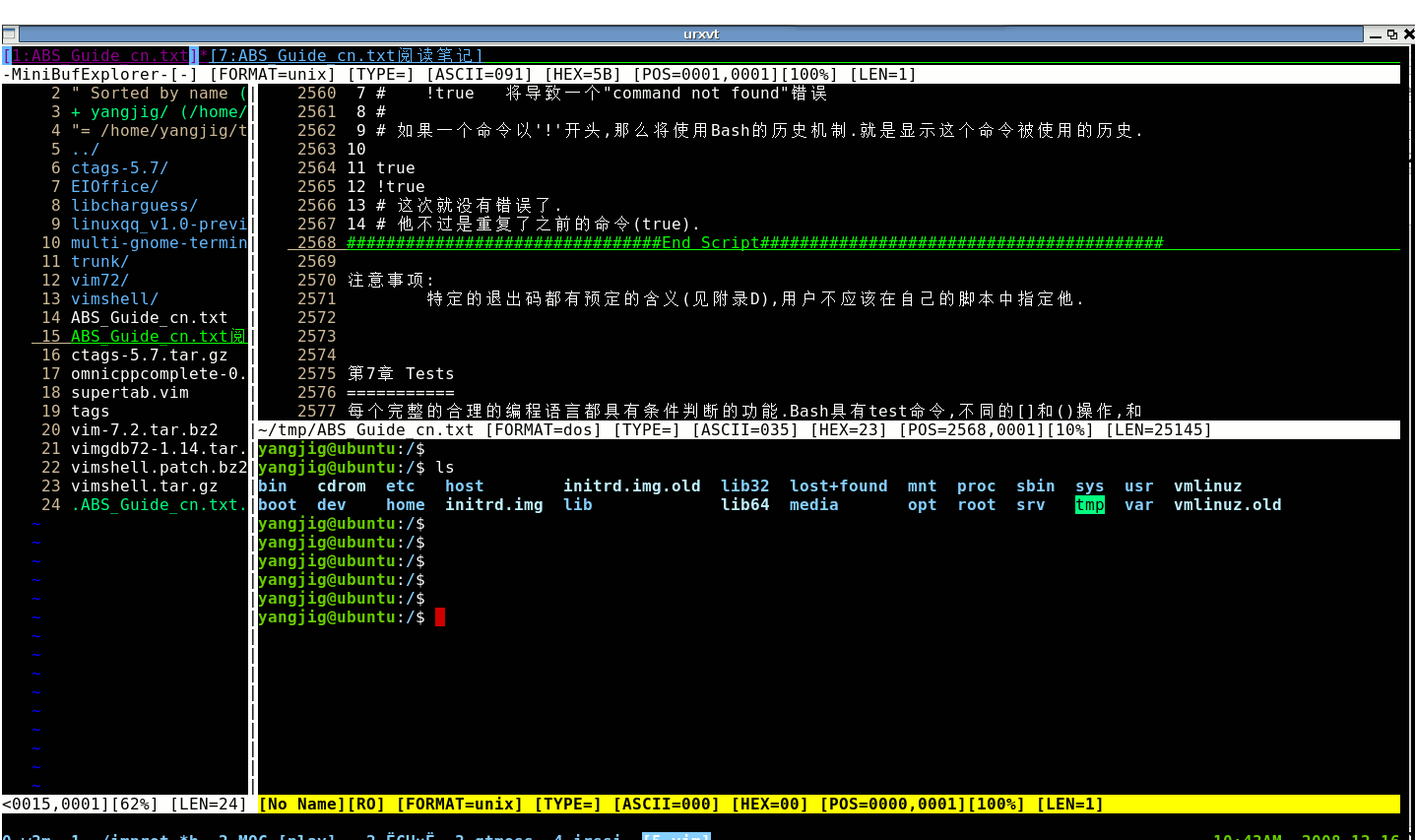Click line 2560 with "command not found" text
Image resolution: width=1415 pixels, height=840 pixels.
coord(592,93)
